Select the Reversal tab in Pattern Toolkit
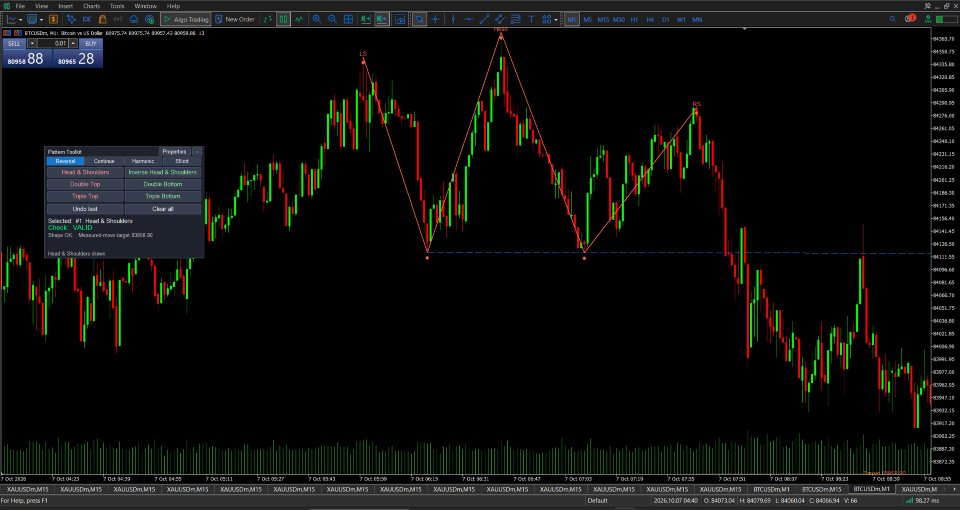Screen dimensions: 960x510 pyautogui.click(x=66, y=161)
